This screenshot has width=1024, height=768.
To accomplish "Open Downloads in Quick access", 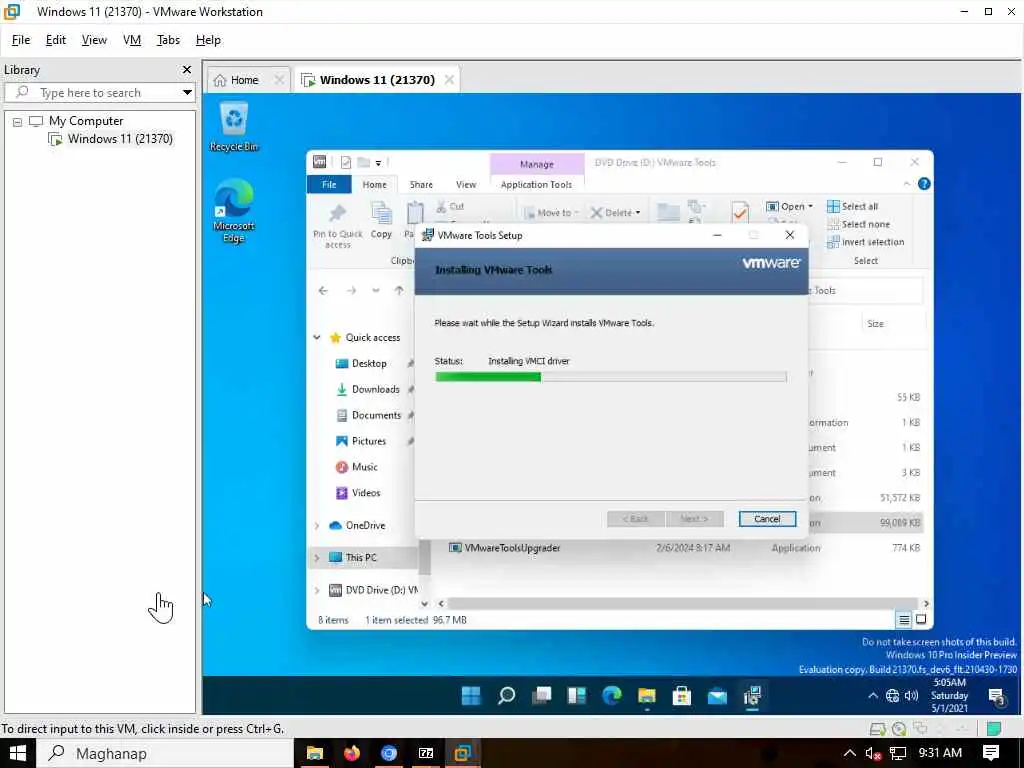I will tap(367, 390).
